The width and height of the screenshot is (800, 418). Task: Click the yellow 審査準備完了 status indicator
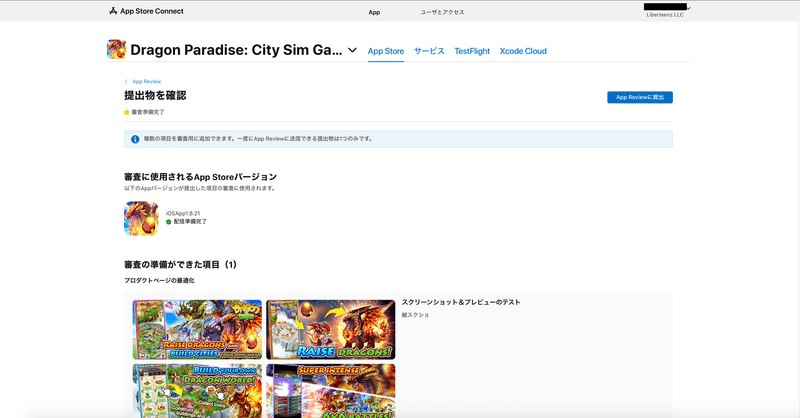pos(127,112)
